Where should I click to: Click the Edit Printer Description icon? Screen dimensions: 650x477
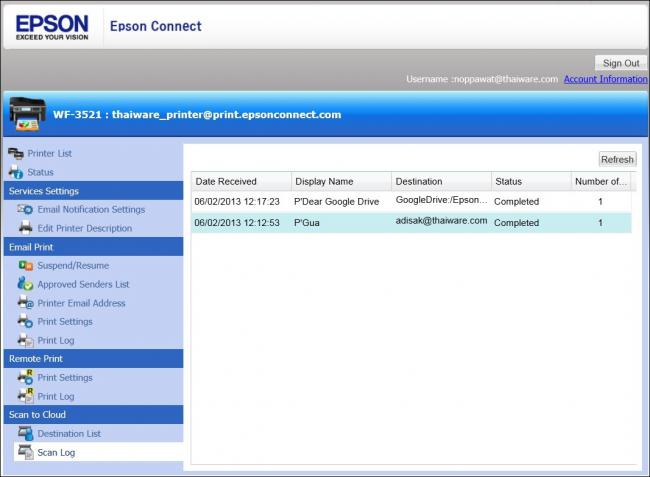click(25, 228)
